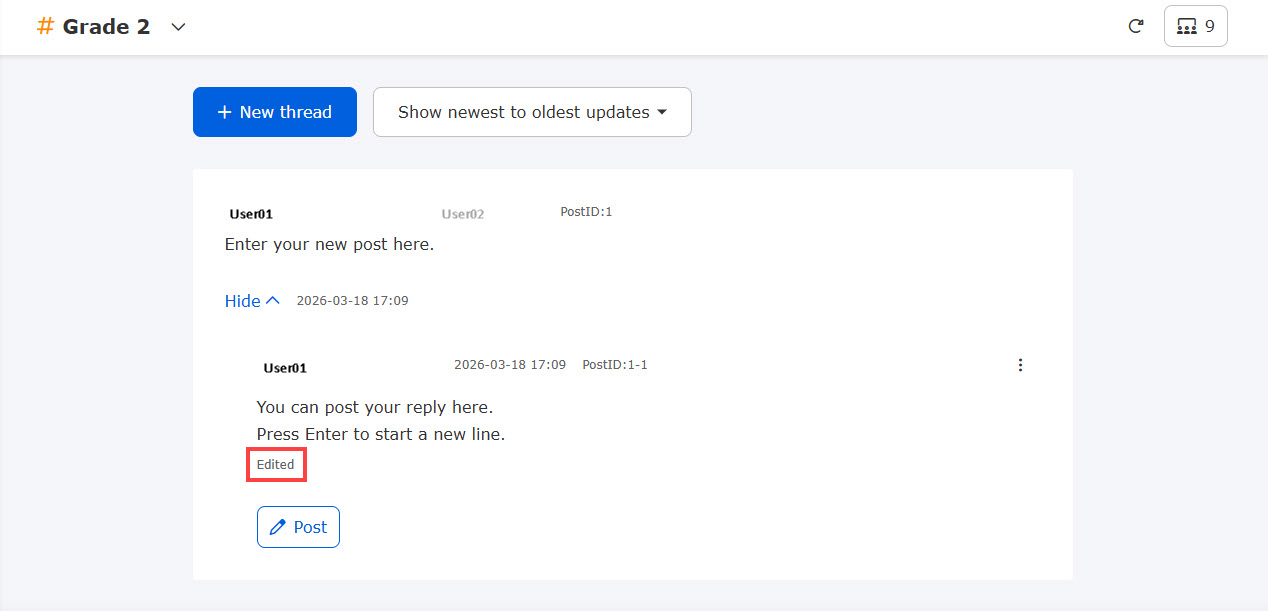Click User01 author name on PostID:1 thread
Viewport: 1268px width, 611px height.
[251, 214]
